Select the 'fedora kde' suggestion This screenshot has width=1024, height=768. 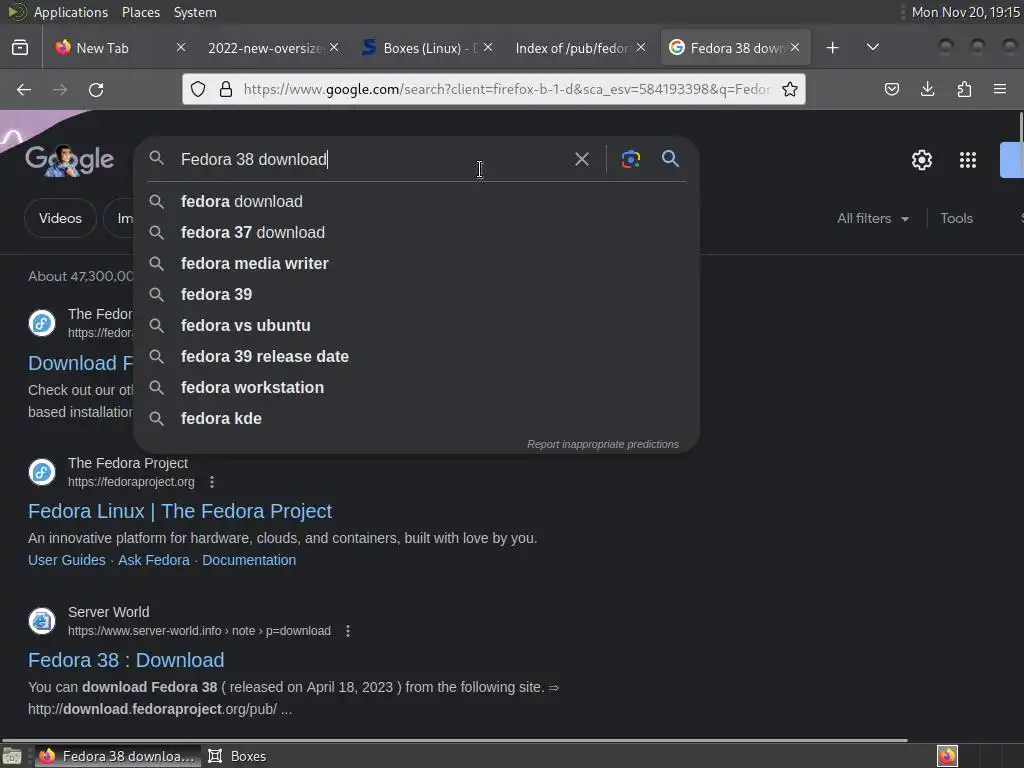(x=417, y=419)
